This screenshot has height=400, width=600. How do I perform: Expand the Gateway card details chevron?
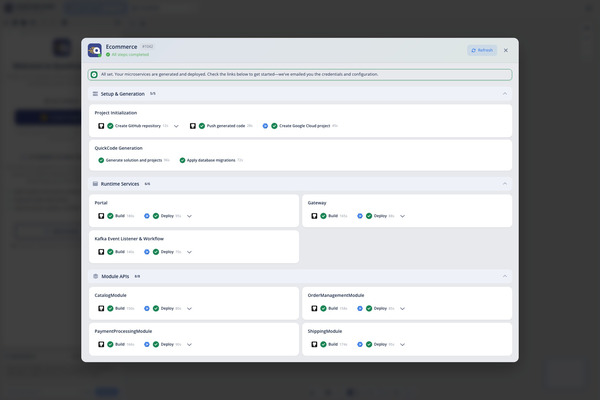(403, 216)
